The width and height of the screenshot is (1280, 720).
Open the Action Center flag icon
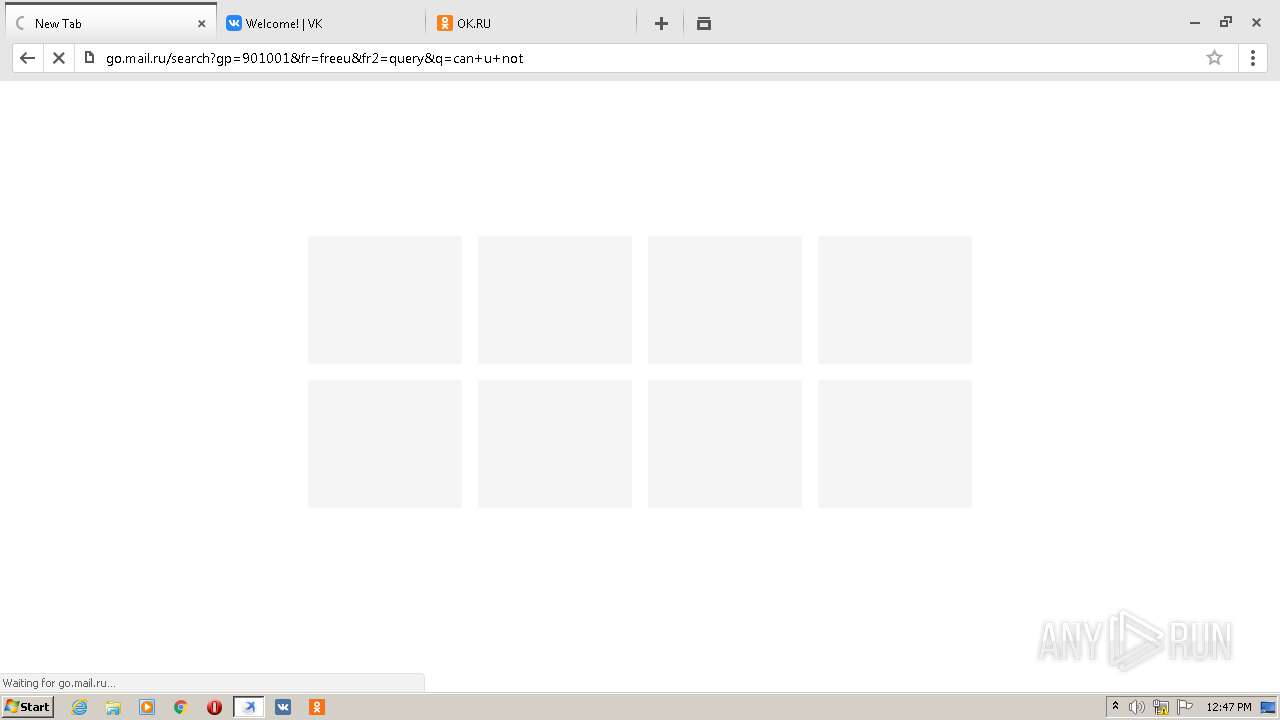click(1185, 707)
